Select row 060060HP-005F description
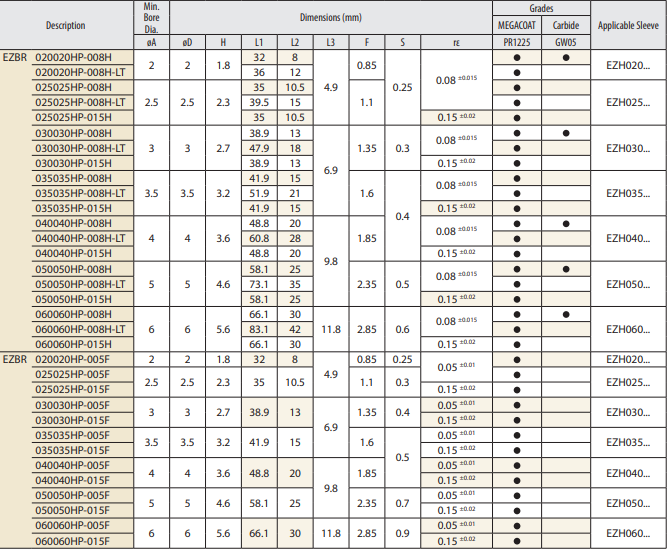Viewport: 669px width, 551px height. pos(72,525)
